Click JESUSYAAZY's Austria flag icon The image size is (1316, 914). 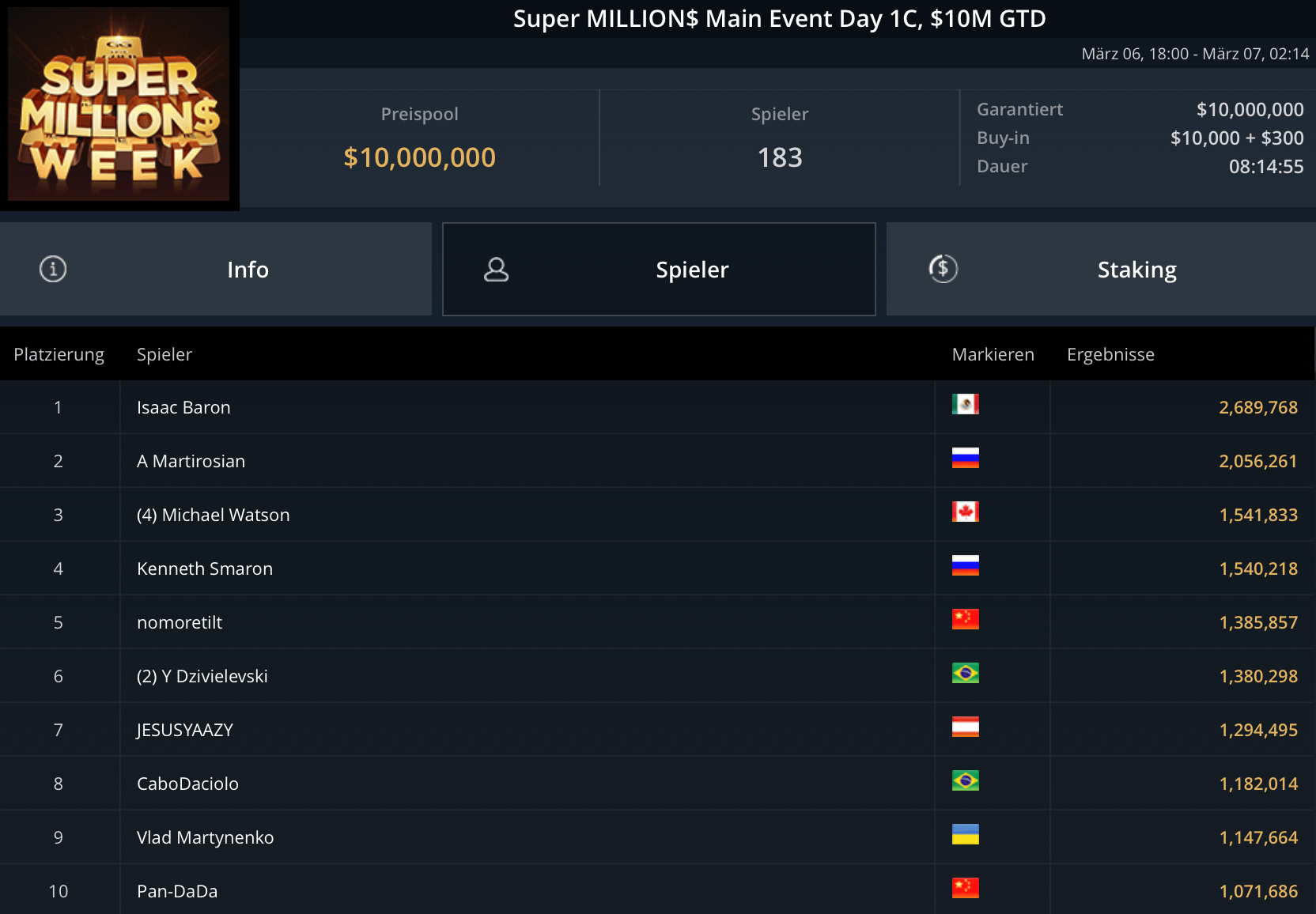coord(965,727)
